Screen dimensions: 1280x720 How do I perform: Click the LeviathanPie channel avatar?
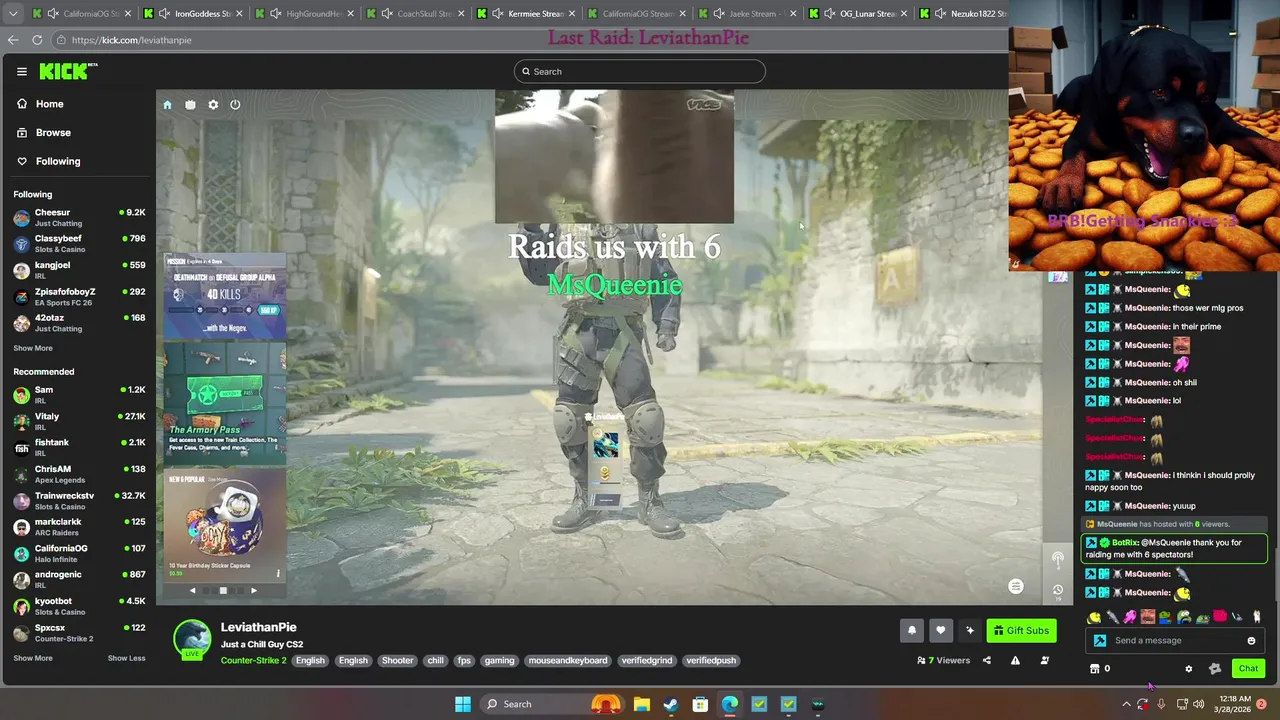point(192,639)
